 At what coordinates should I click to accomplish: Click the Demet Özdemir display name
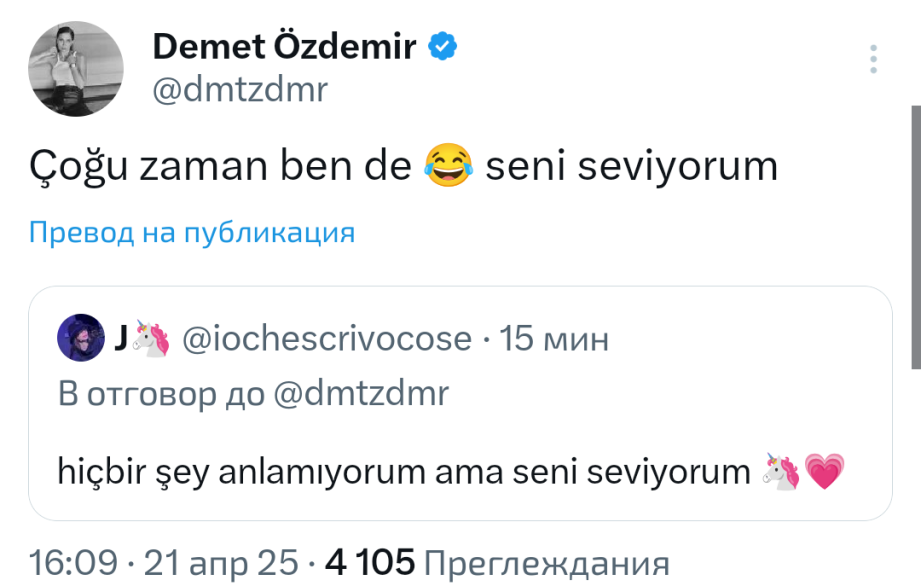284,46
